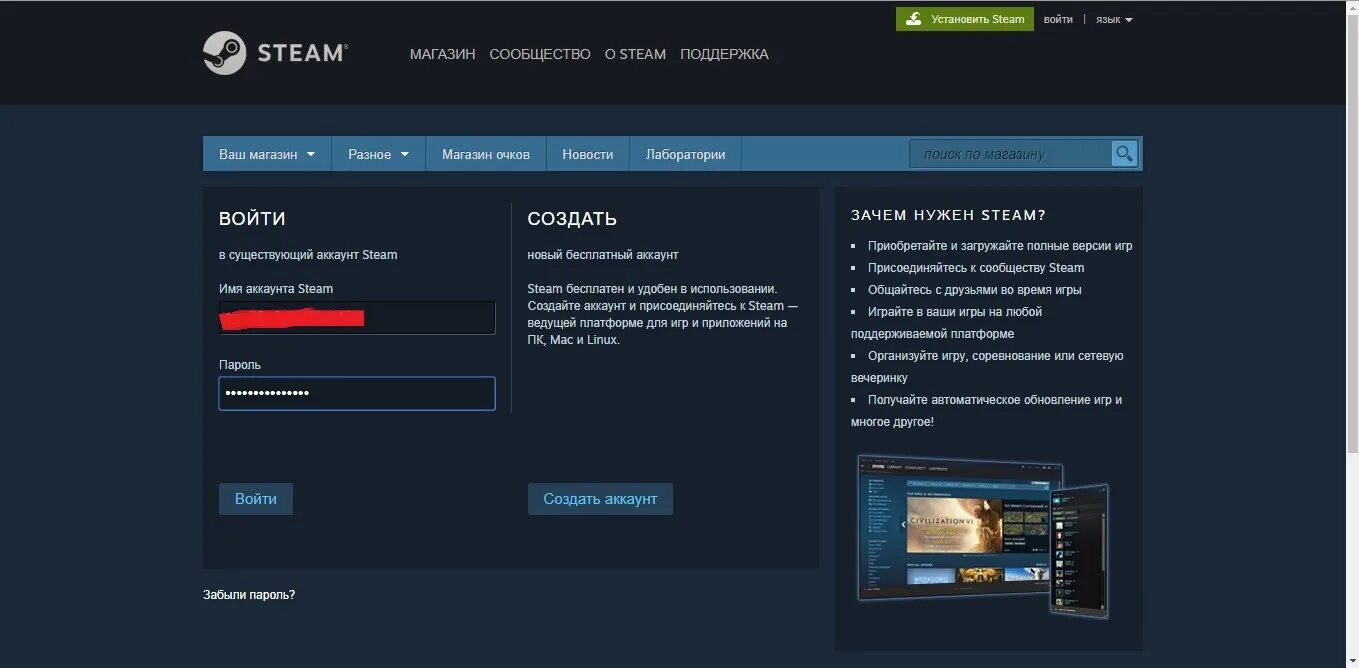
Task: Open the О STEAM menu item
Action: pos(635,54)
